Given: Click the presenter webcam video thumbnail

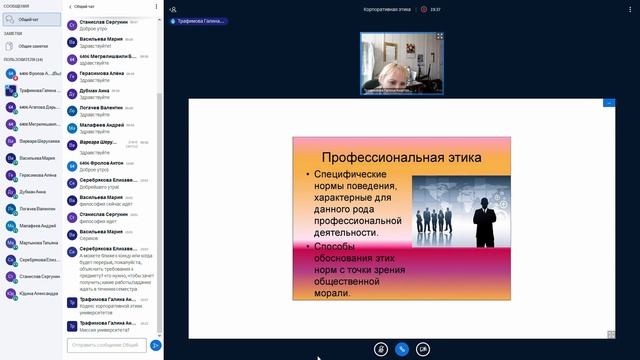Looking at the screenshot, I should click(x=402, y=64).
